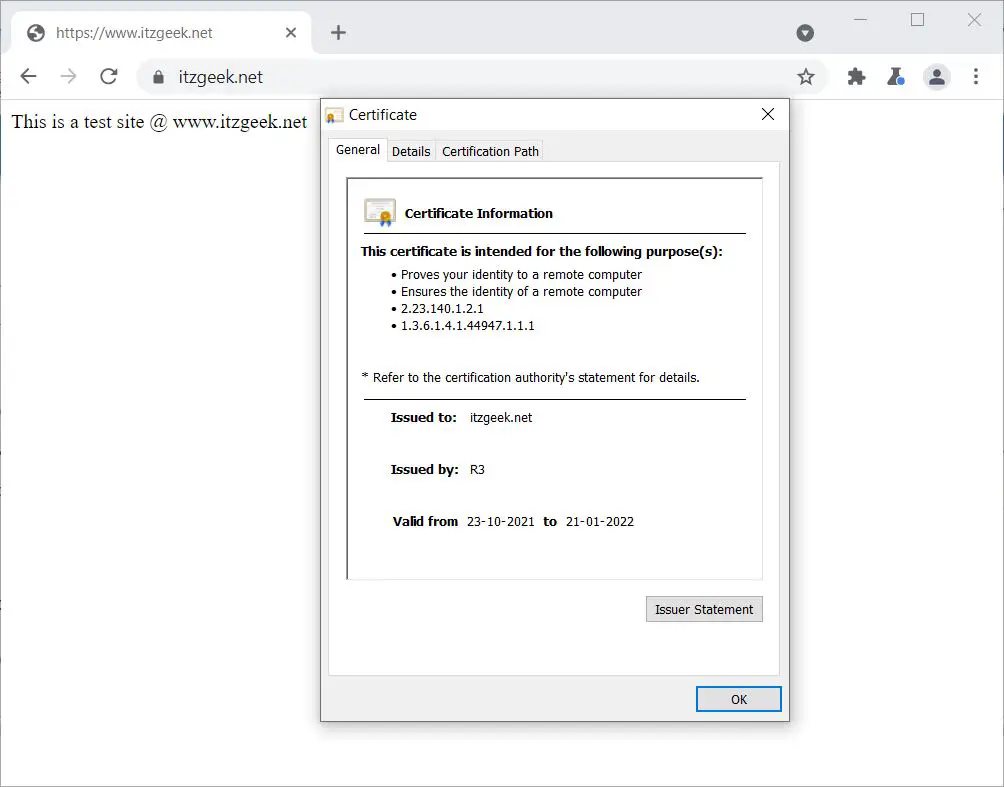Click the Issuer Statement button

coord(704,609)
